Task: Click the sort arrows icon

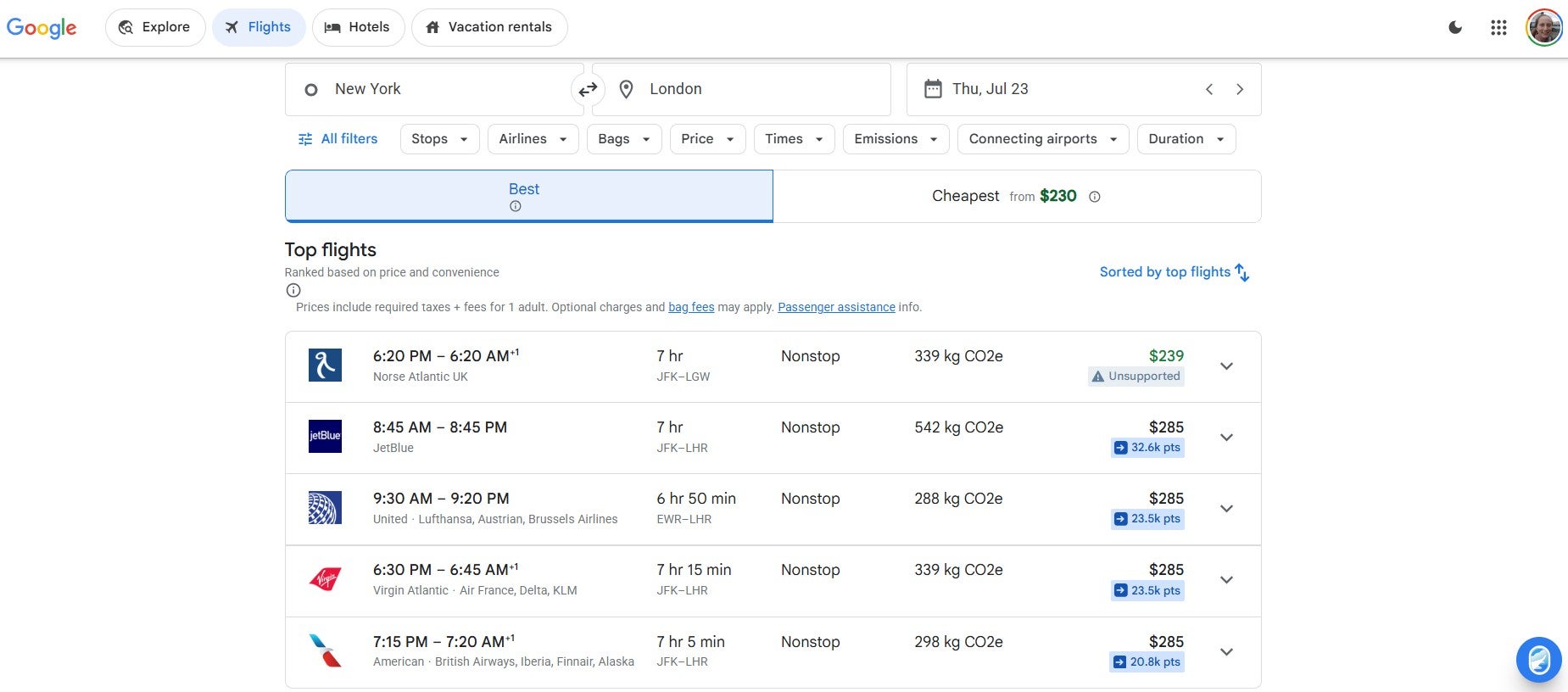Action: [1242, 272]
